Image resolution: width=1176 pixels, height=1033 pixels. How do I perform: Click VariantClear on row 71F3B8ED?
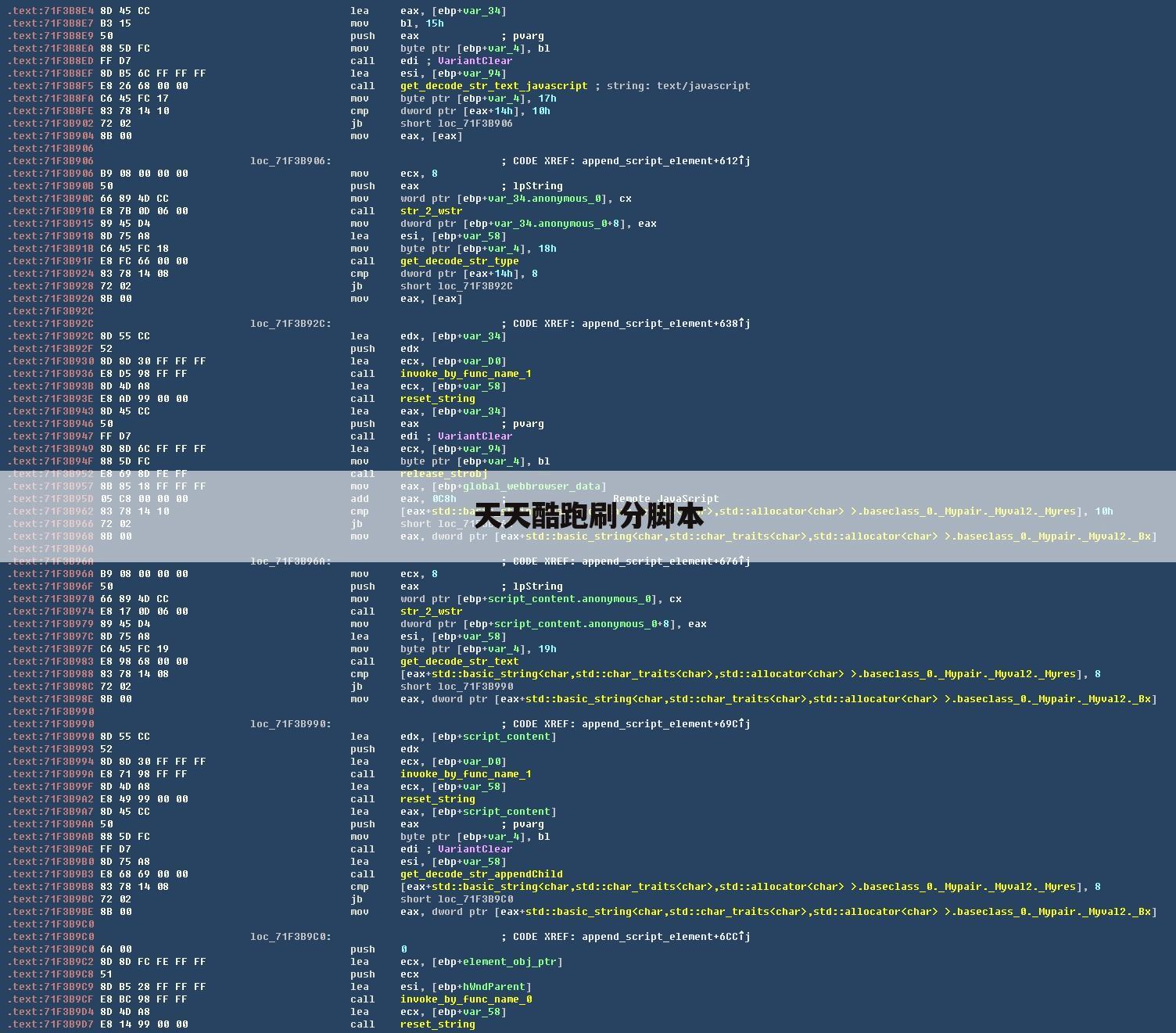pyautogui.click(x=475, y=61)
